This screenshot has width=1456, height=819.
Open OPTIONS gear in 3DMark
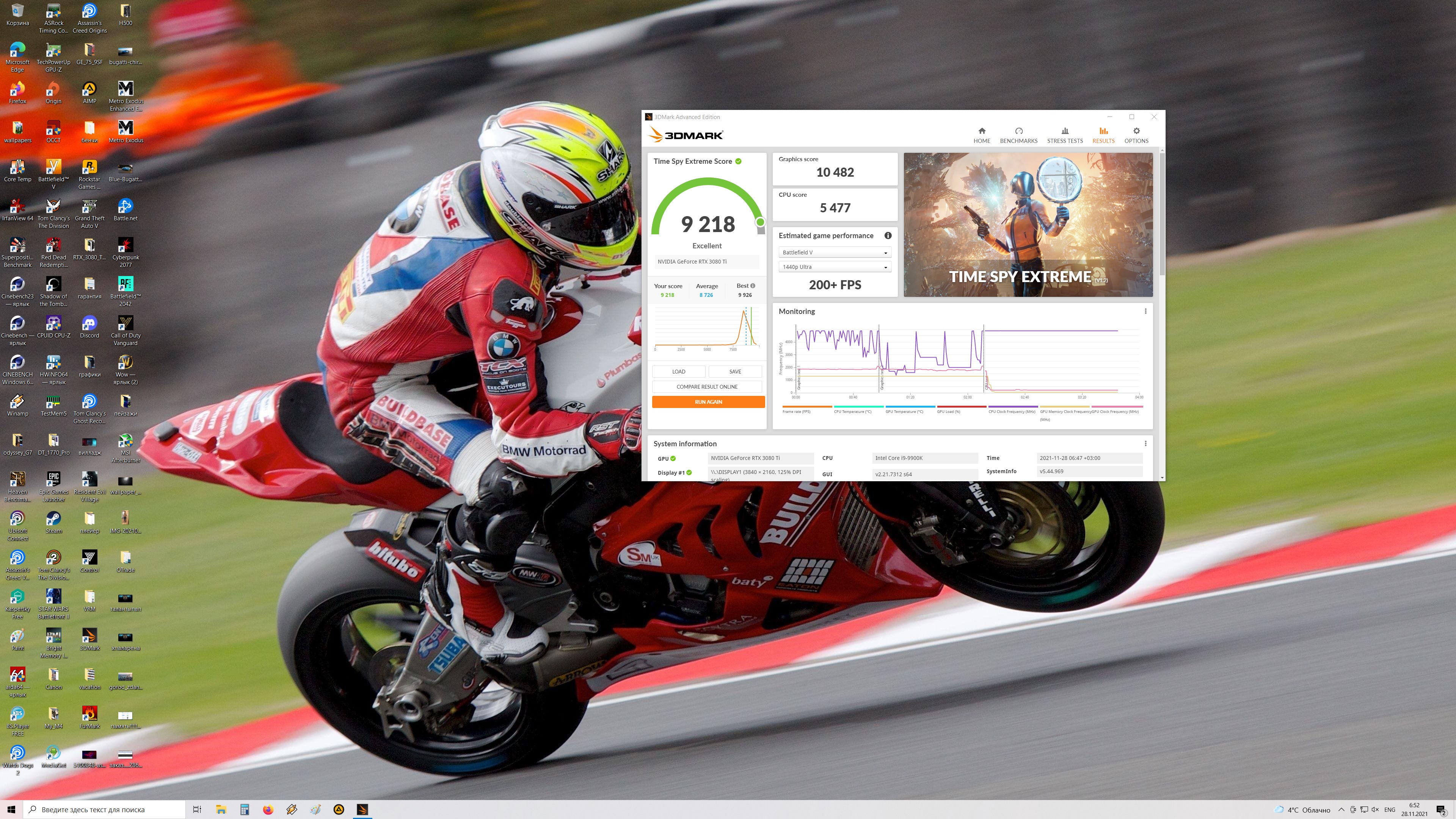click(x=1136, y=135)
